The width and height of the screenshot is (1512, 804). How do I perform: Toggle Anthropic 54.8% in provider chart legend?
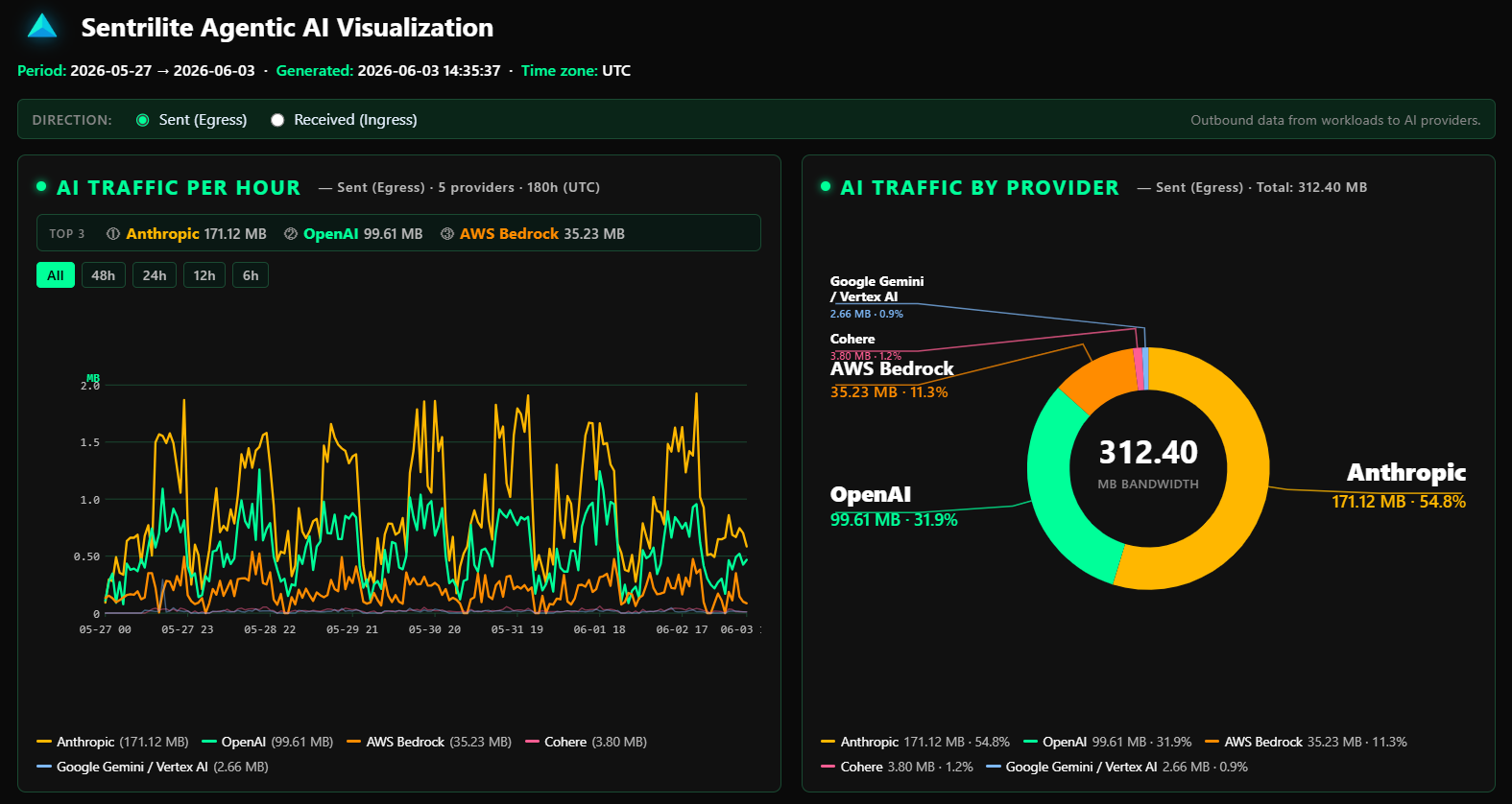[x=915, y=742]
